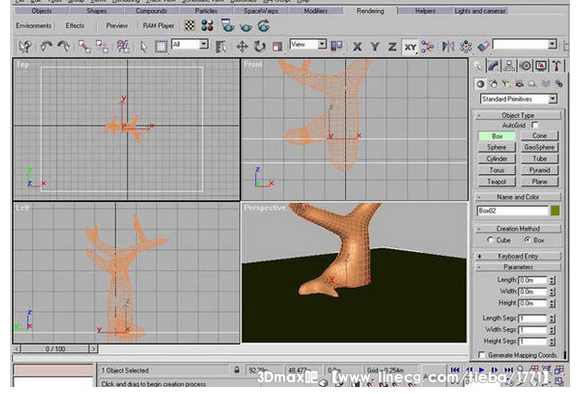Viewport: 578px width, 394px height.
Task: Switch to the Modifiers tab
Action: [315, 11]
